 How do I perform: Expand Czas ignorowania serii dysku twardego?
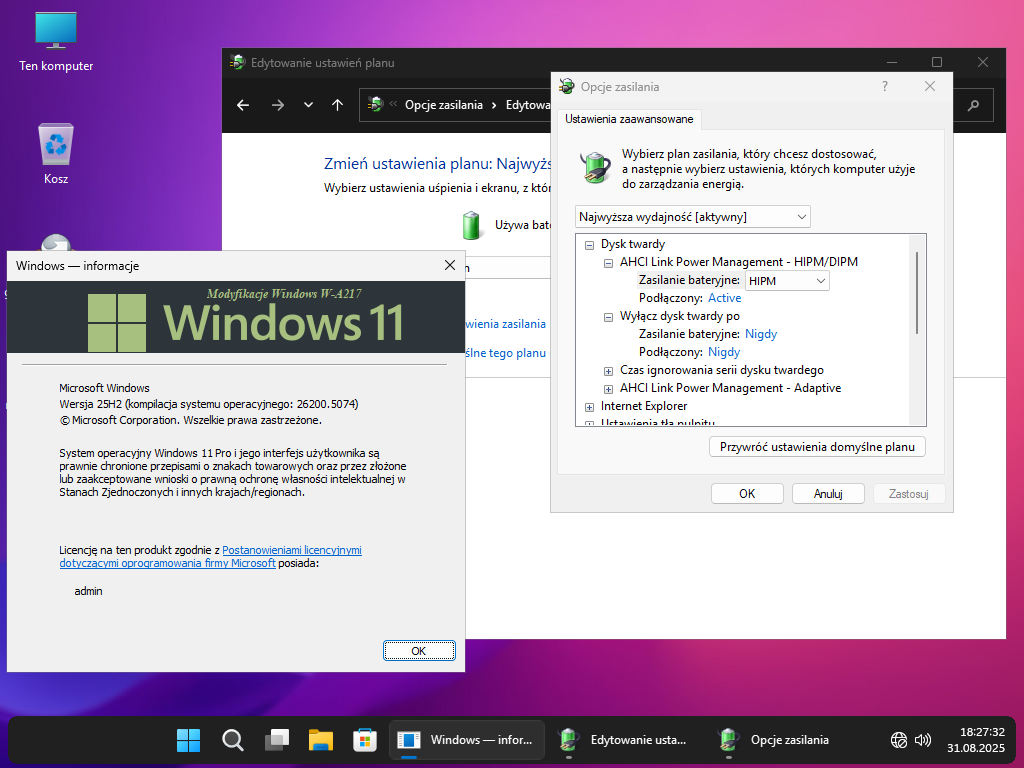click(608, 370)
